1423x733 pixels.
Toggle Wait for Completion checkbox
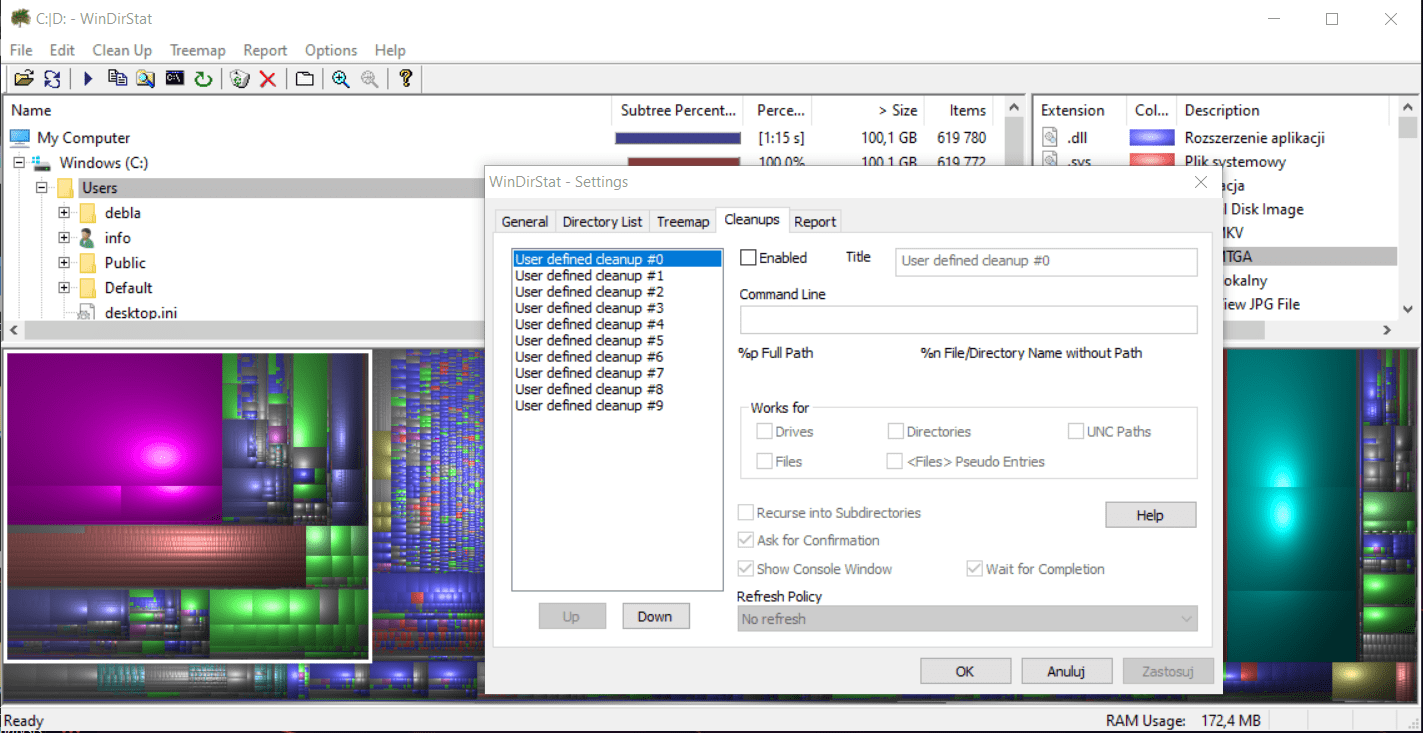[x=974, y=569]
